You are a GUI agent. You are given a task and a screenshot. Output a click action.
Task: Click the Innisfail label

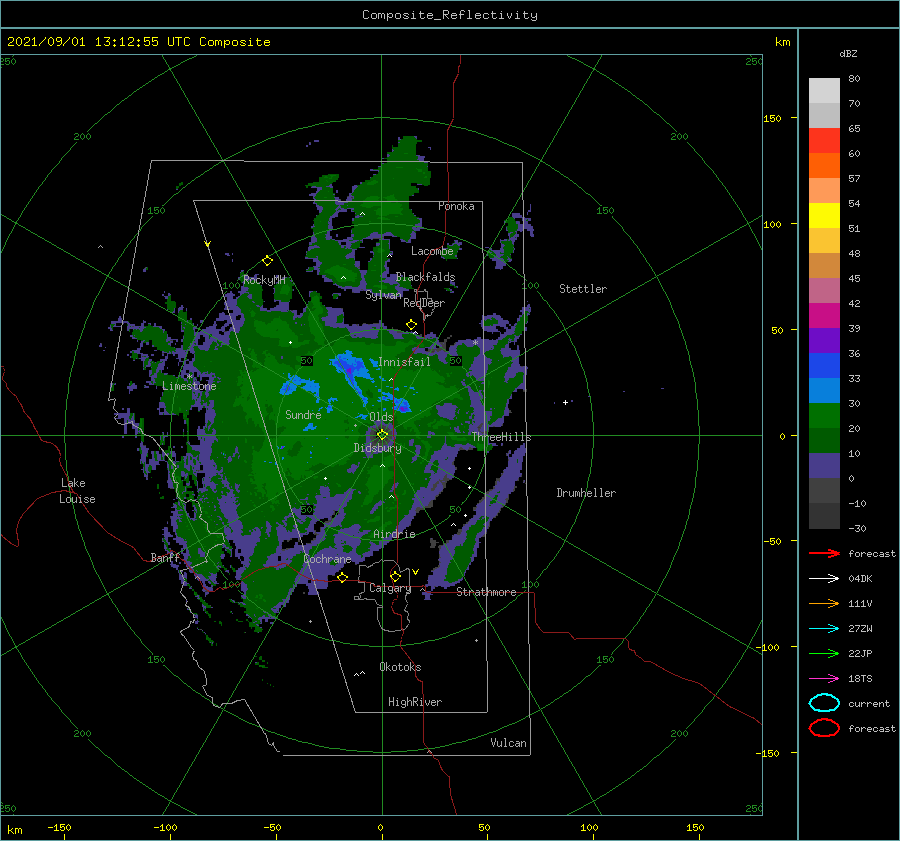(404, 362)
